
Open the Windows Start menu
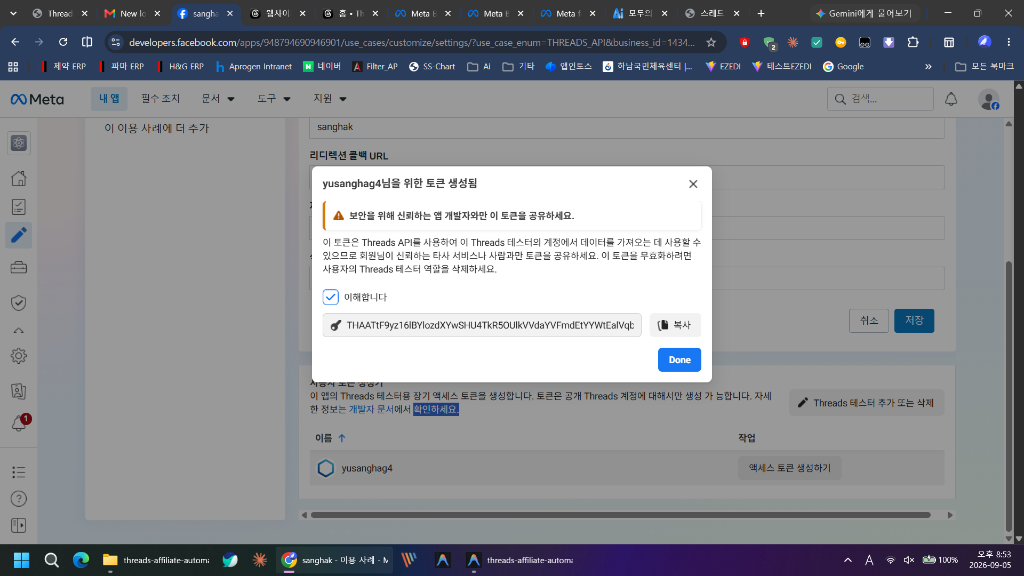[x=22, y=560]
